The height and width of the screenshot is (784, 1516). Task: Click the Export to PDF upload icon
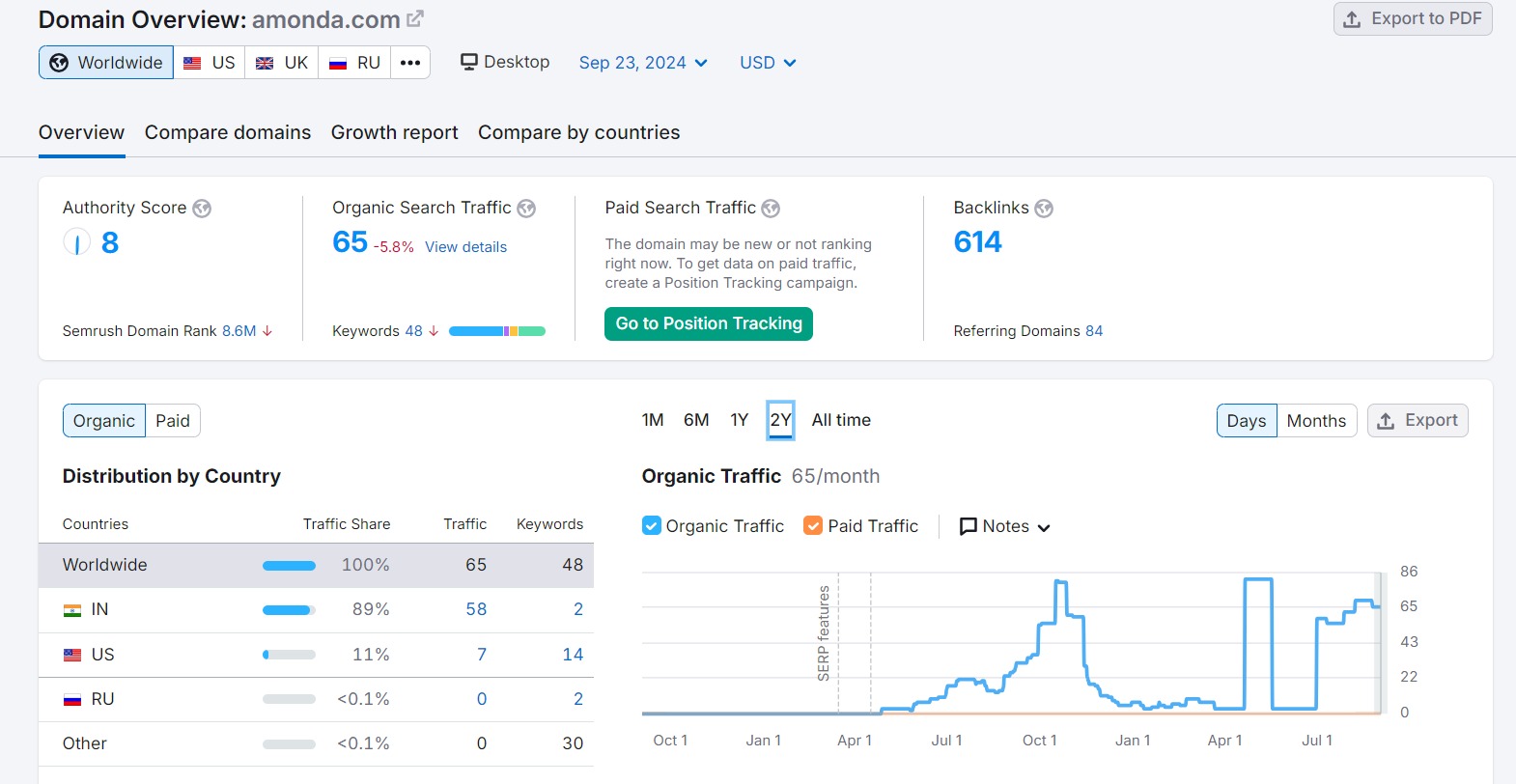(1353, 19)
